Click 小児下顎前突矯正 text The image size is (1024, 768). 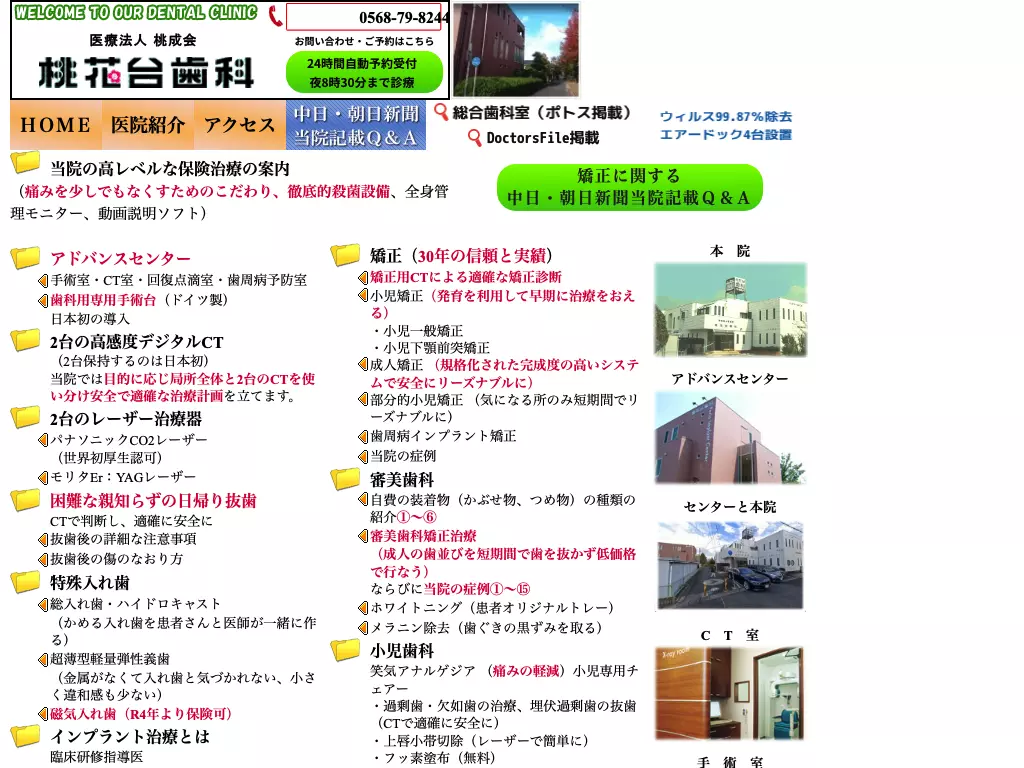(436, 347)
